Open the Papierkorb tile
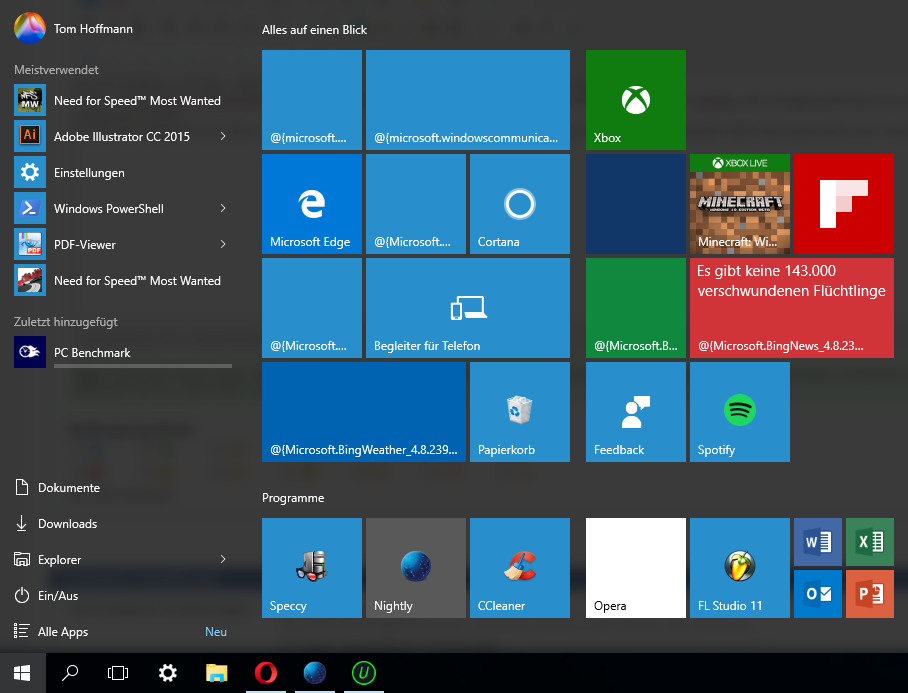 pyautogui.click(x=519, y=412)
